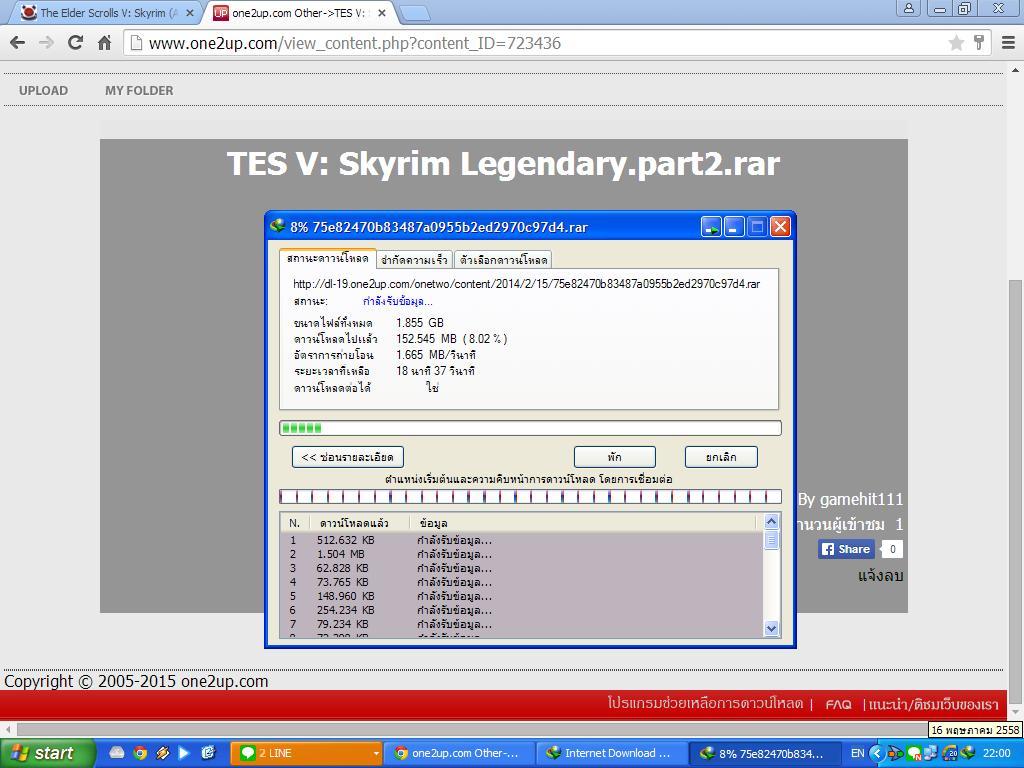
Task: Click the connection list scroll down arrow
Action: pos(771,628)
